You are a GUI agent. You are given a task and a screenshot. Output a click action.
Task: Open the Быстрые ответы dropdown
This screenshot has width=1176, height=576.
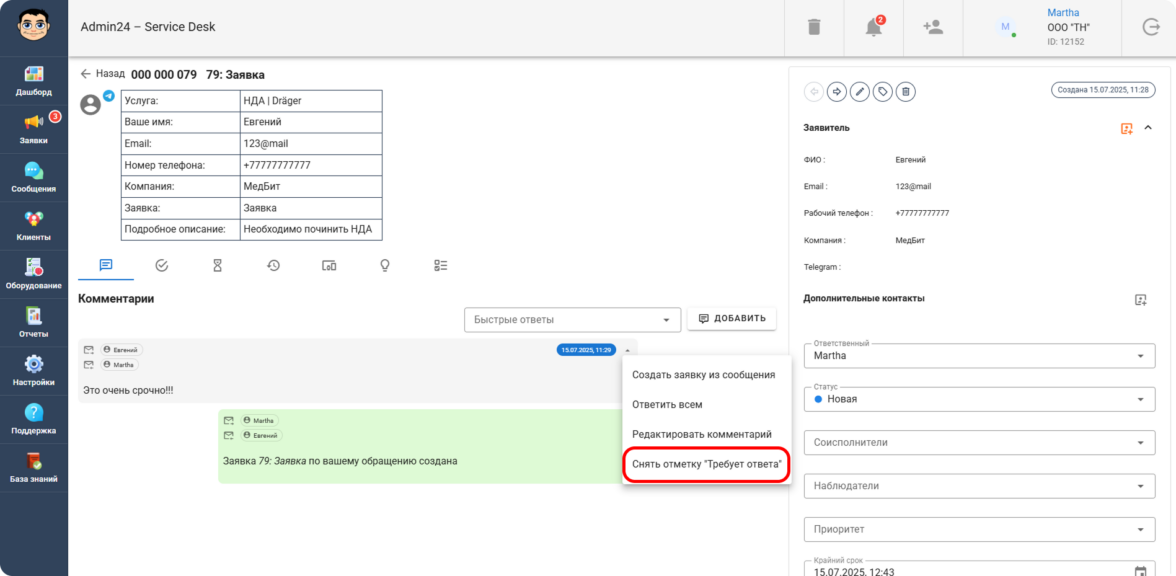[x=572, y=320]
